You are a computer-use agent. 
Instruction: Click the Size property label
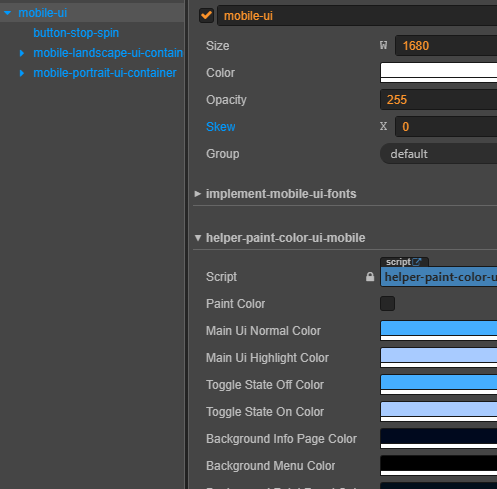pyautogui.click(x=218, y=46)
